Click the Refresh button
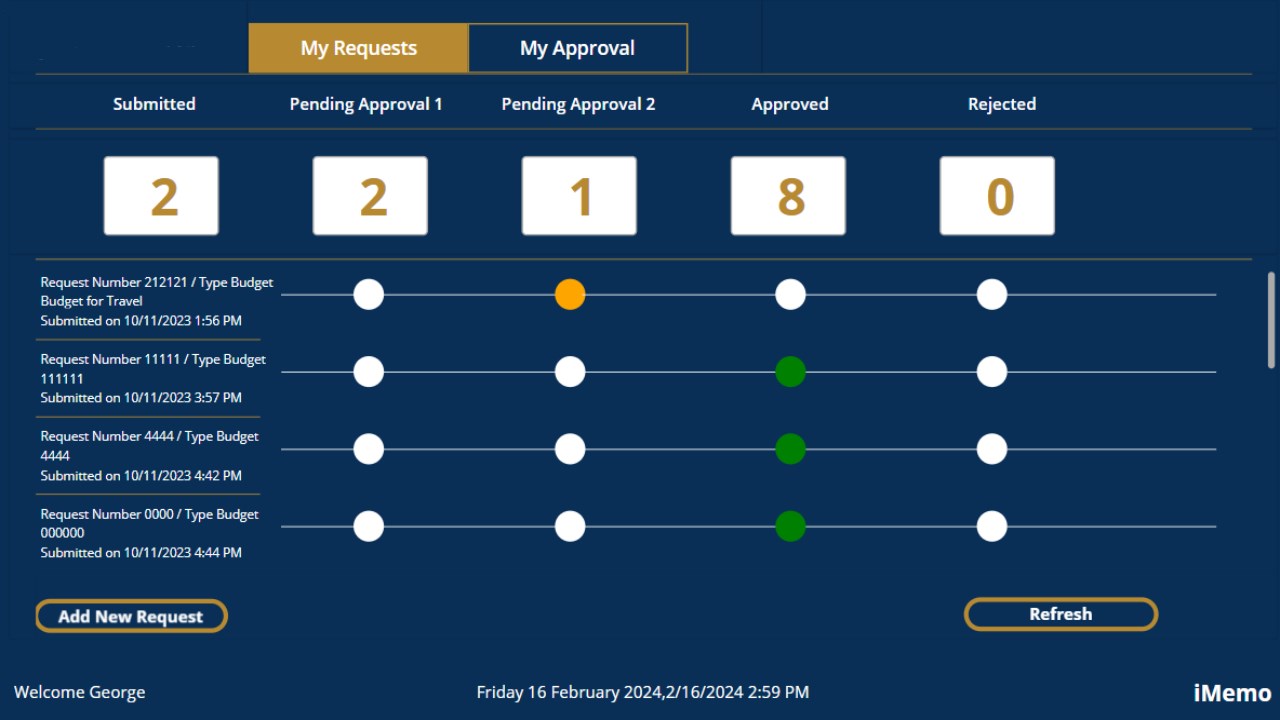 coord(1061,614)
